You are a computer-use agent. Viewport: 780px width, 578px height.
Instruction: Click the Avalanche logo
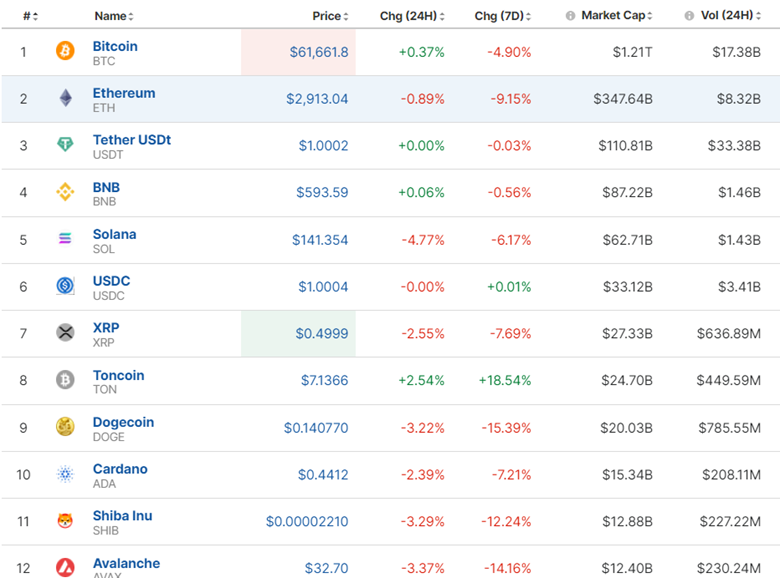(x=65, y=568)
